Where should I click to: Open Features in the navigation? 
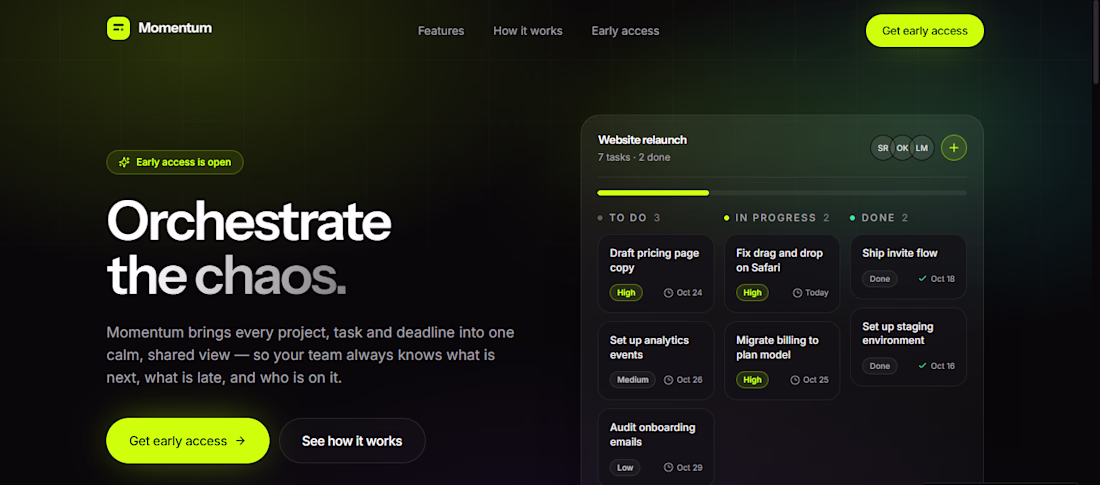[441, 31]
